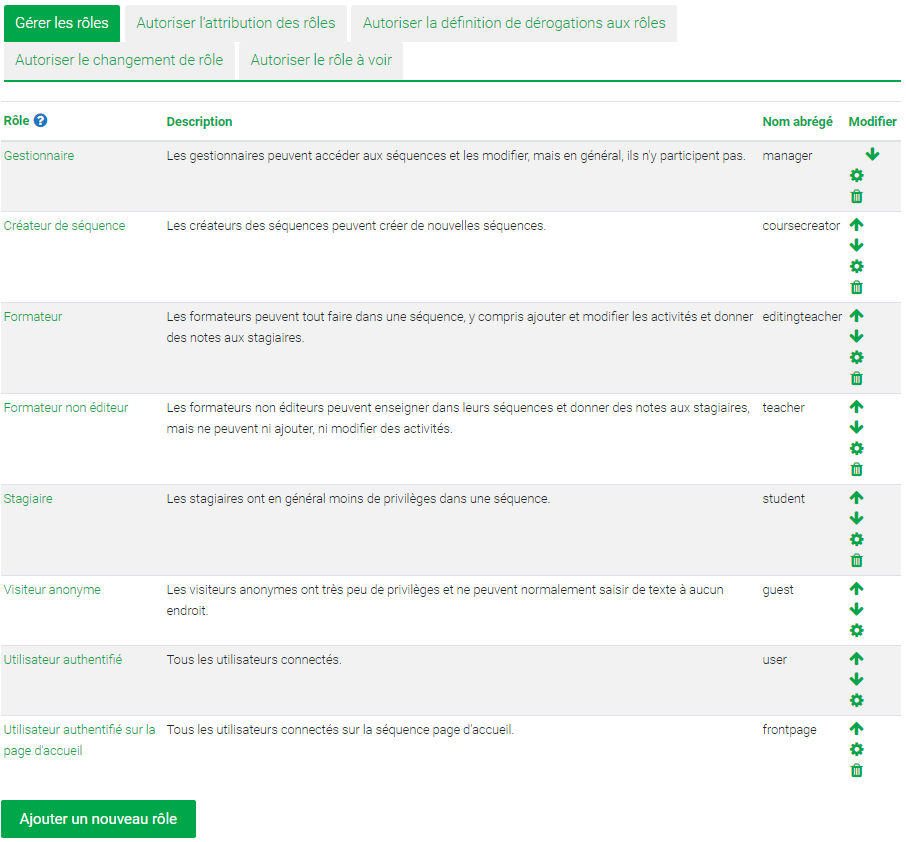Open the Visiteur anonyme role link

(x=52, y=589)
